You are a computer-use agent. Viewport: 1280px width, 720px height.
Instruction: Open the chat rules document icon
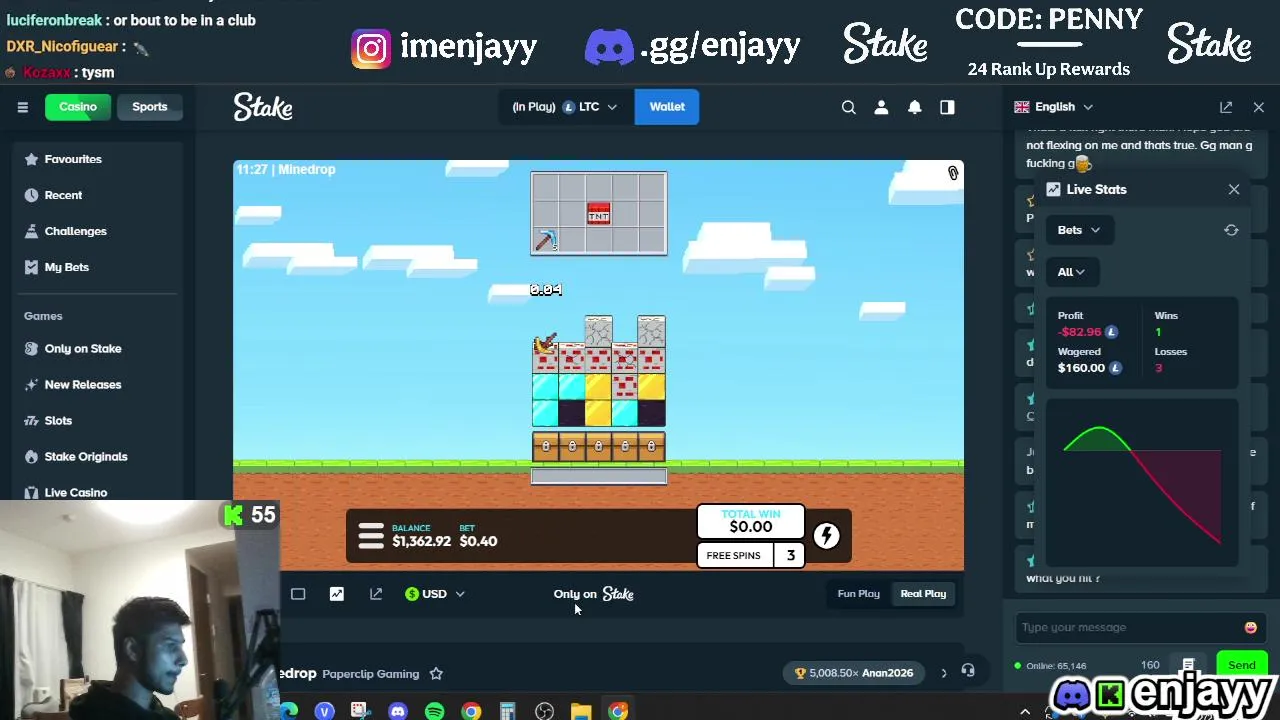click(1188, 665)
